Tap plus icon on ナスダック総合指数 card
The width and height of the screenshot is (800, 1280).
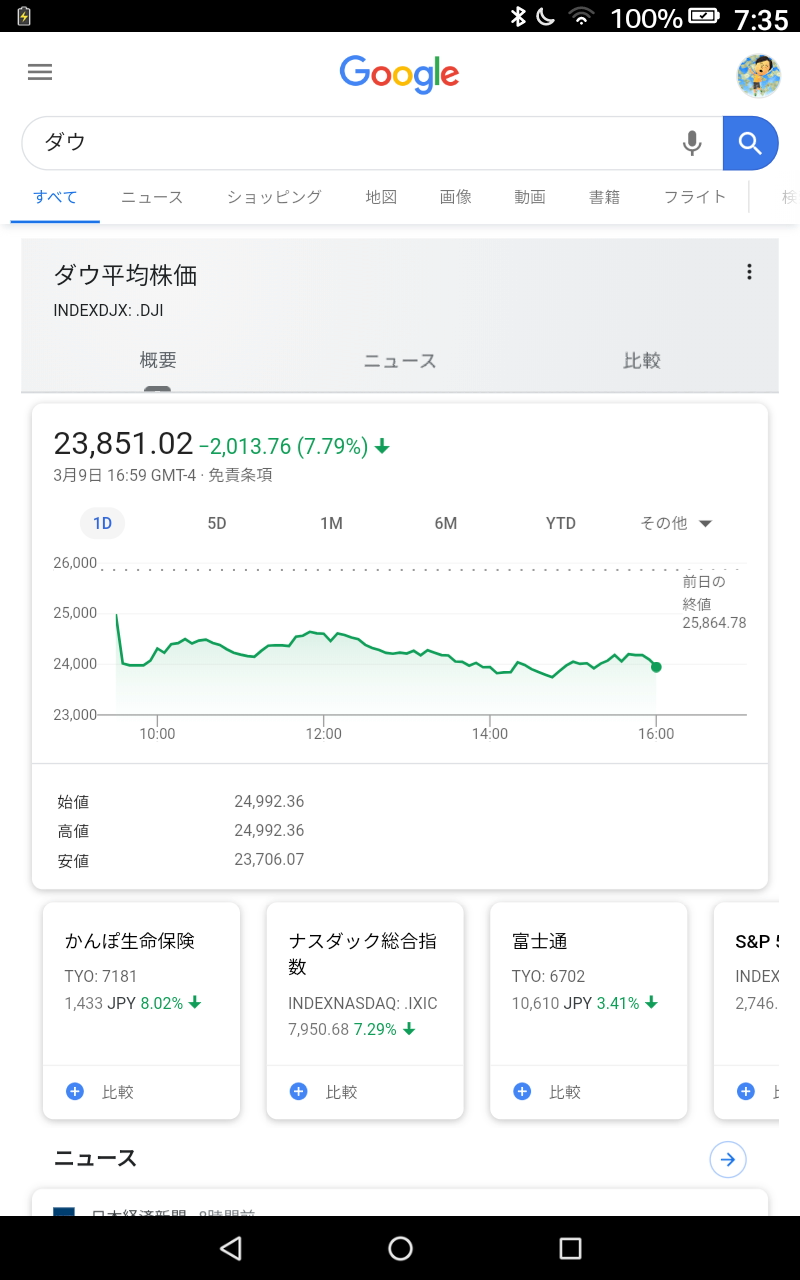(x=299, y=1091)
